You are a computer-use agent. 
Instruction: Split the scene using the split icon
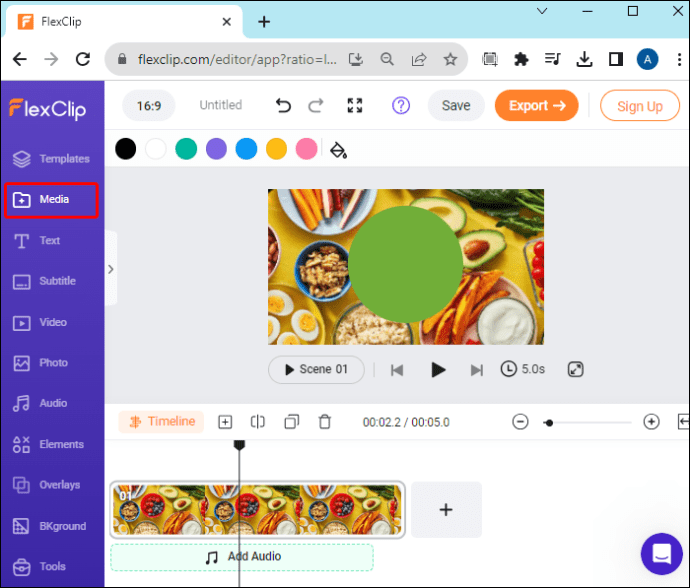[x=258, y=422]
